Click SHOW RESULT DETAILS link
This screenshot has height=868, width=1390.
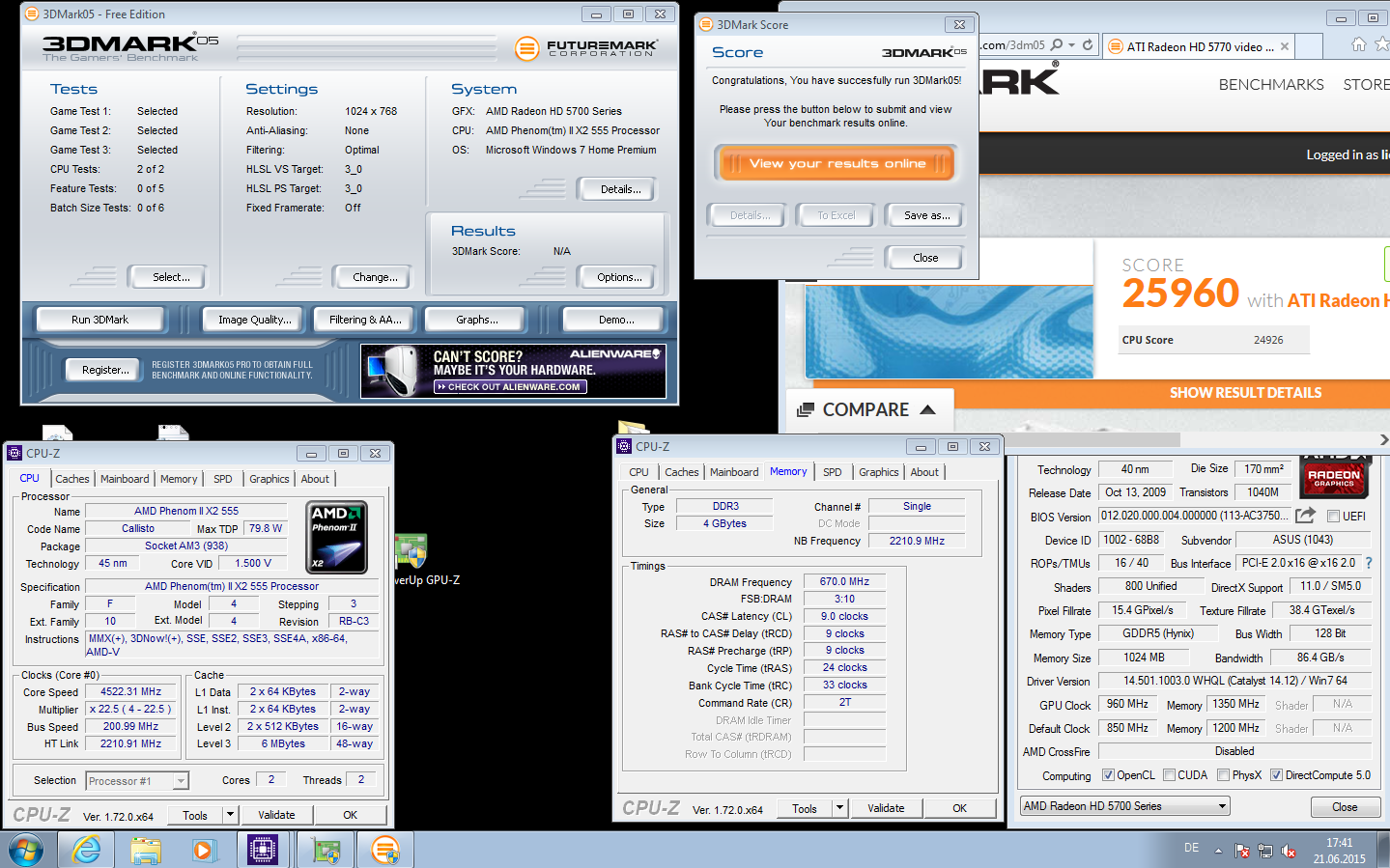pyautogui.click(x=1245, y=393)
